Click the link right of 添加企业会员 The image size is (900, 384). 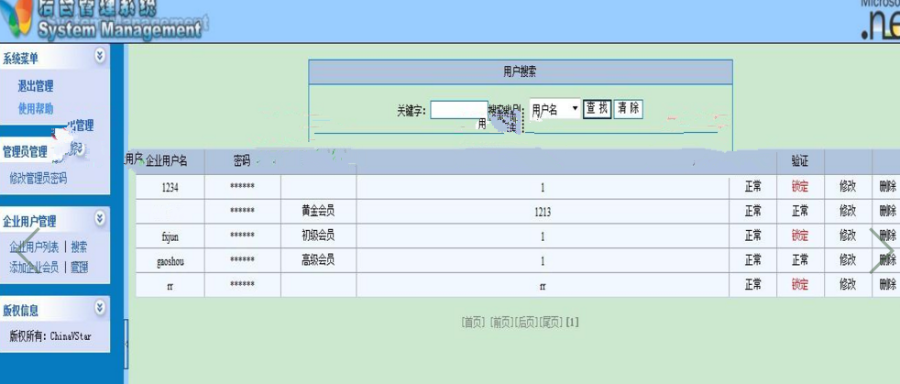tap(79, 267)
